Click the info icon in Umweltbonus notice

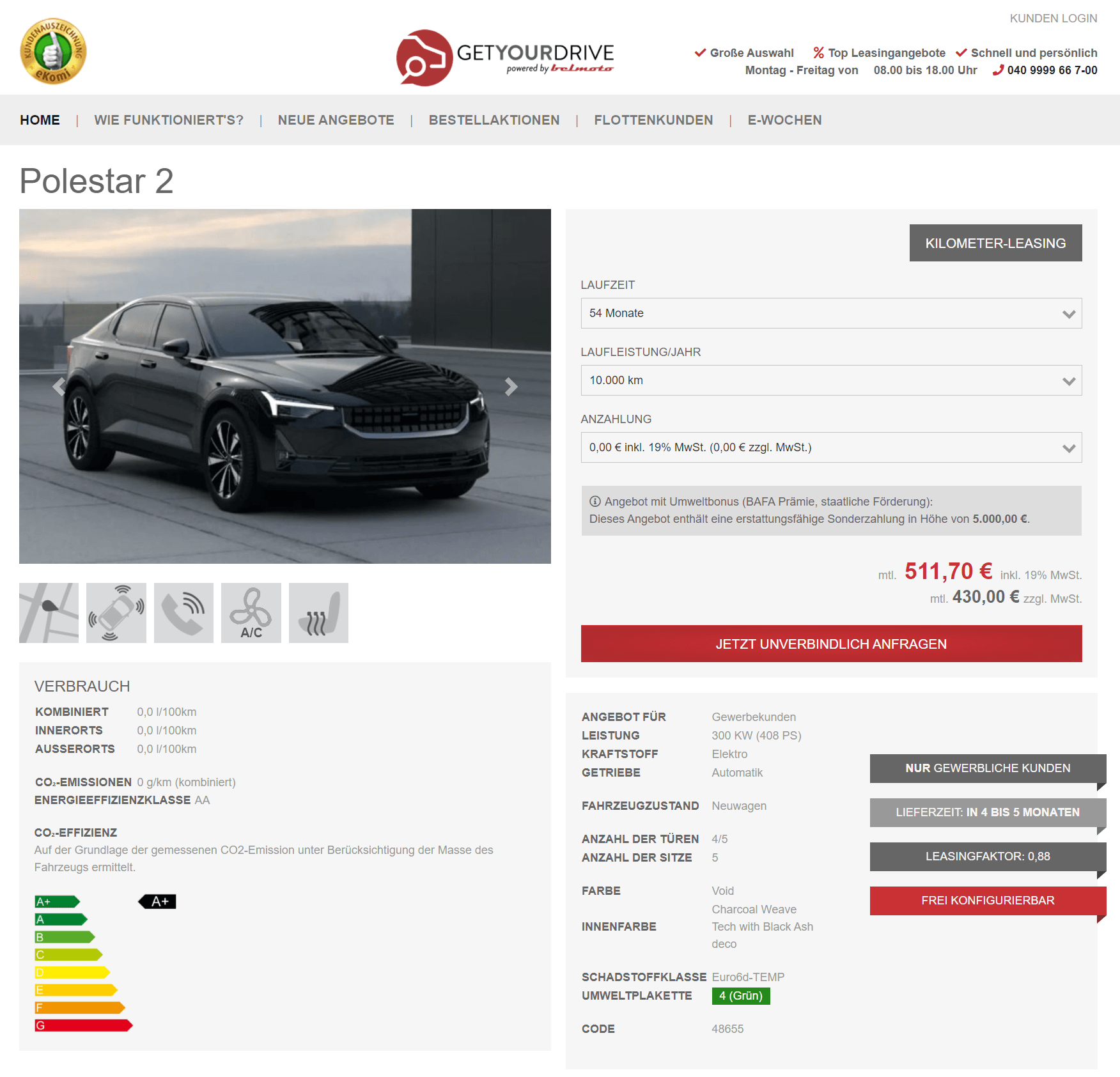point(595,502)
